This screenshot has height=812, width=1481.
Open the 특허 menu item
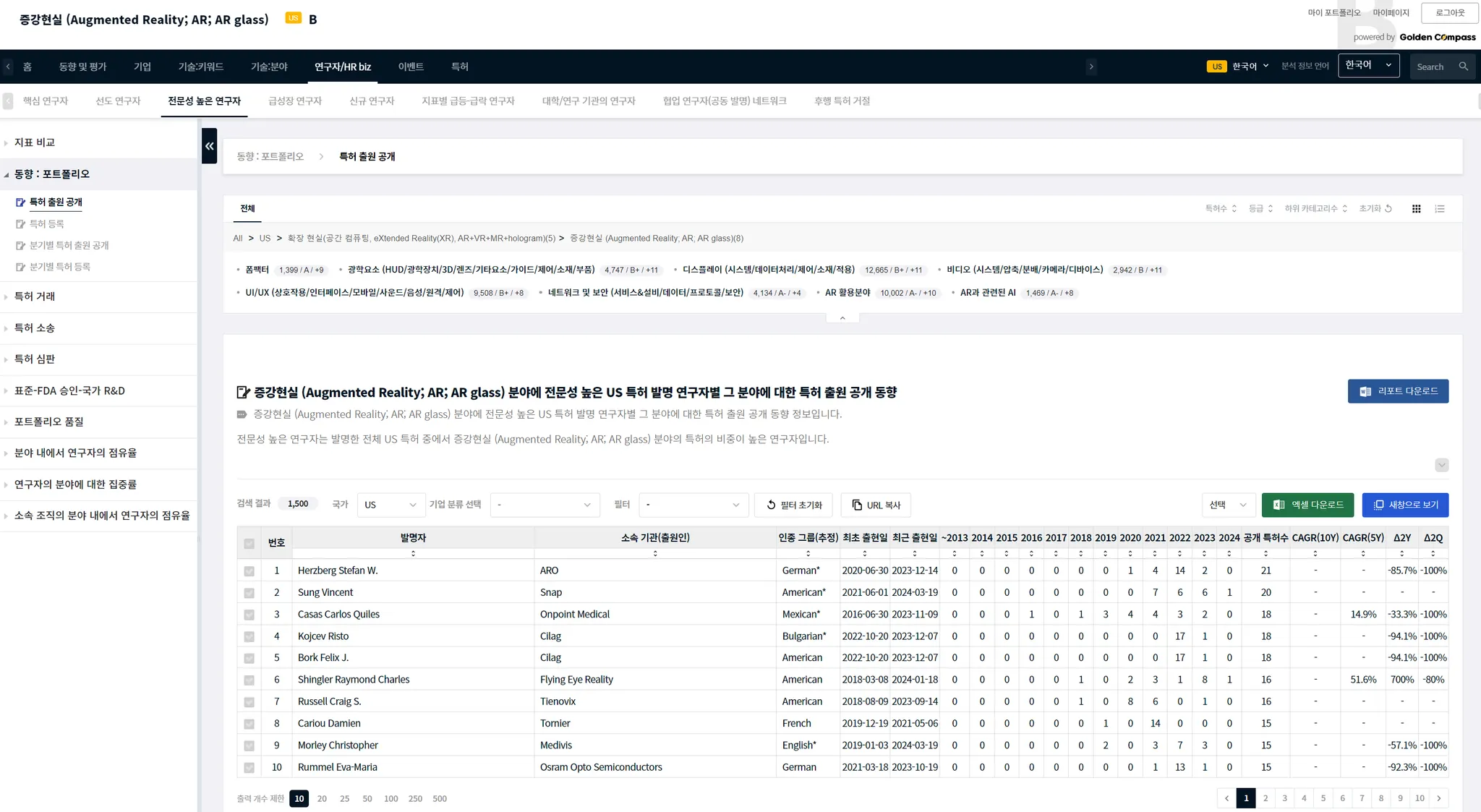point(459,67)
